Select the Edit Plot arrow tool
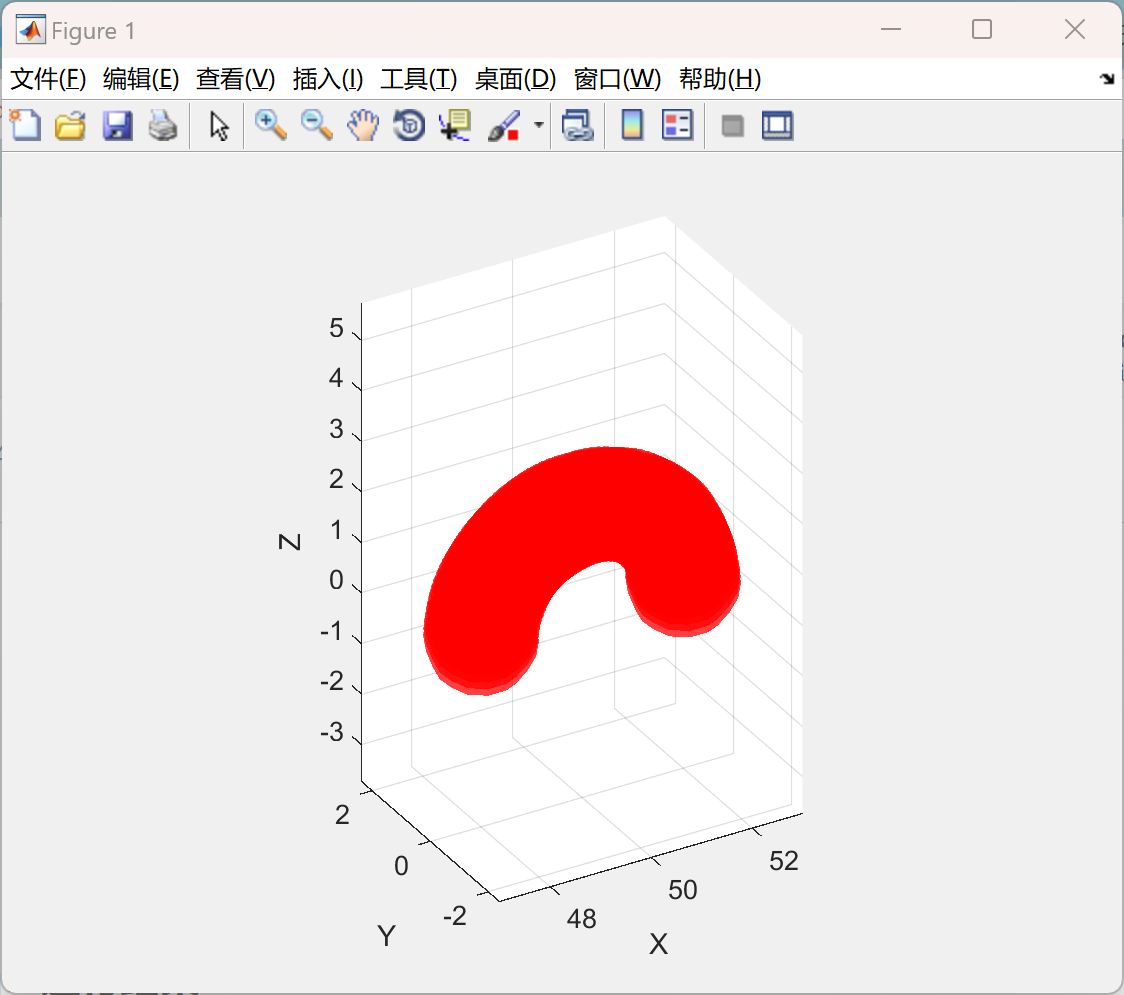The image size is (1124, 995). (x=219, y=126)
